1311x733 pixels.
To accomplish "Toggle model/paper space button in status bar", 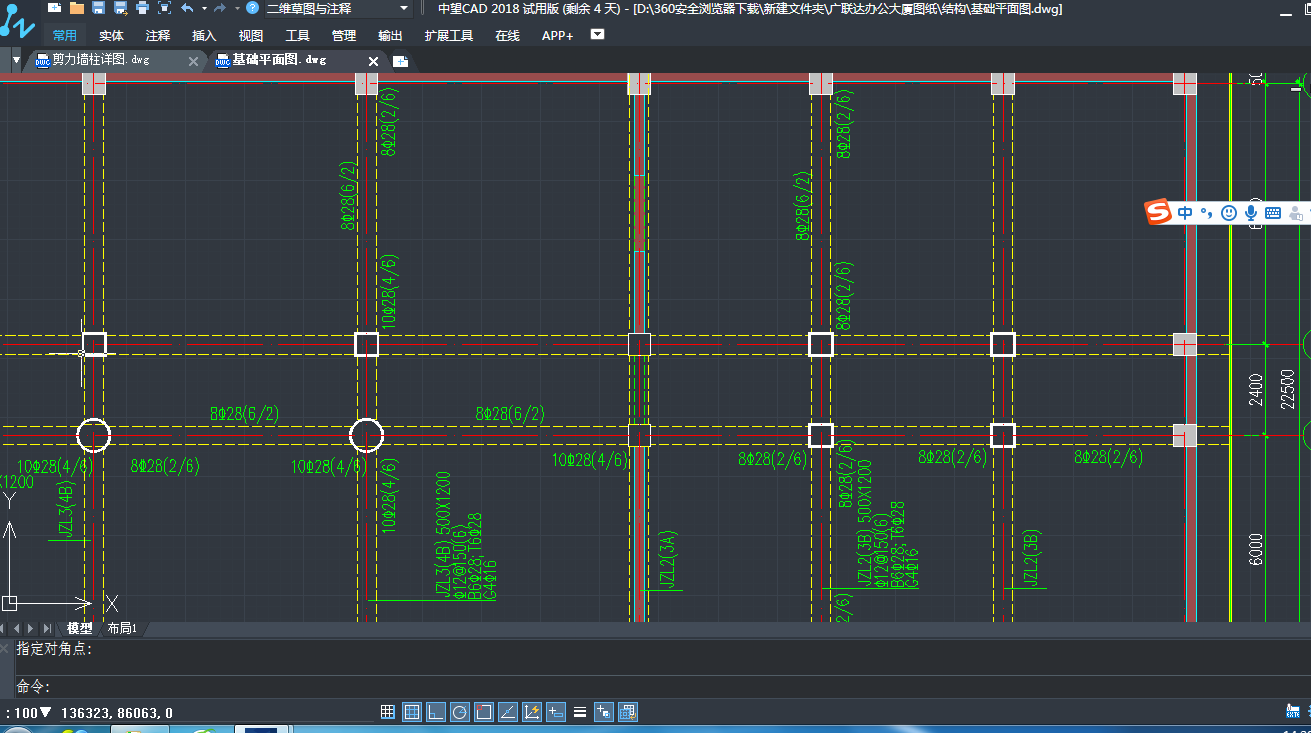I will point(628,712).
